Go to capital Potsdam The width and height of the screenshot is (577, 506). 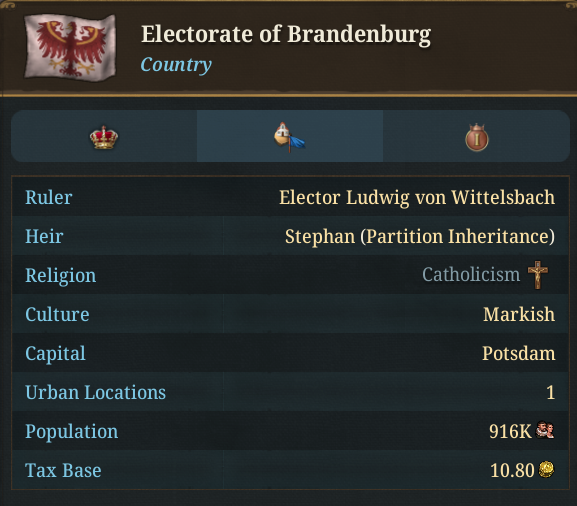[518, 353]
